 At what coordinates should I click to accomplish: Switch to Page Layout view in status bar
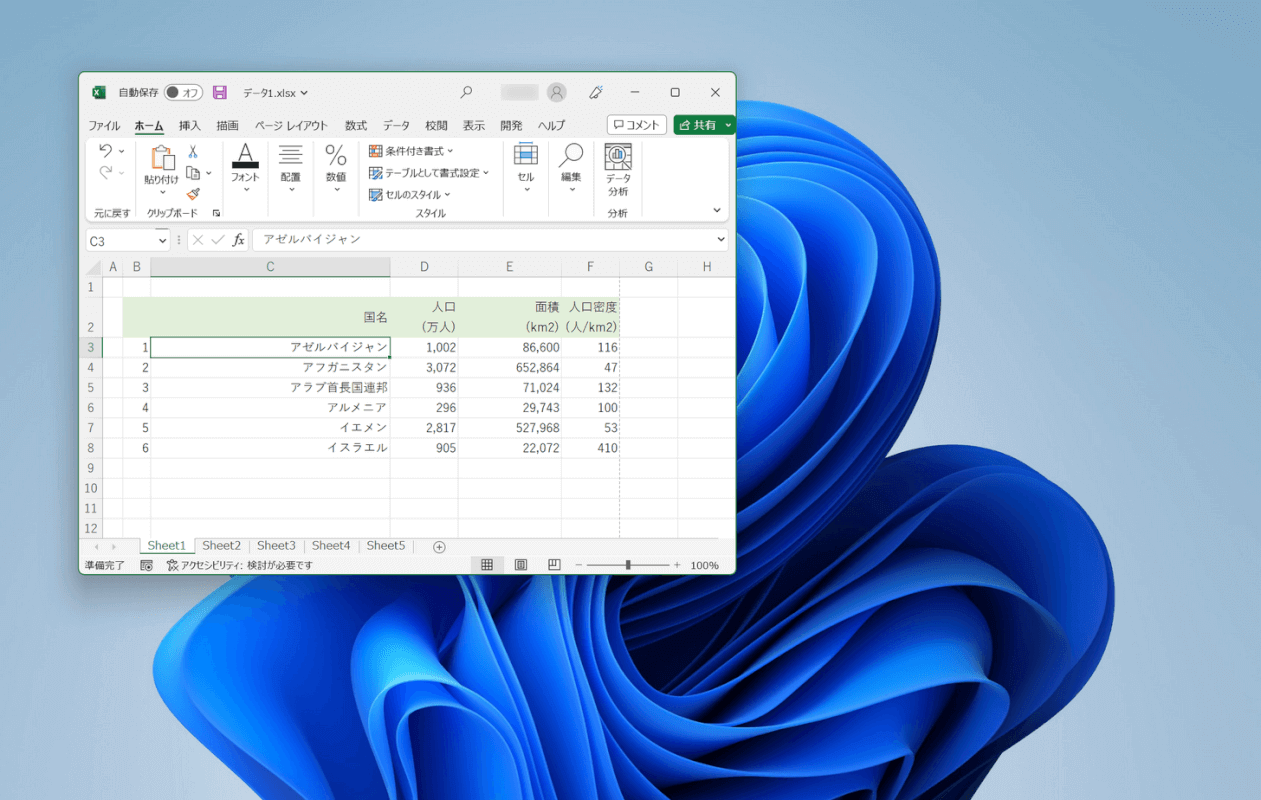(x=521, y=565)
